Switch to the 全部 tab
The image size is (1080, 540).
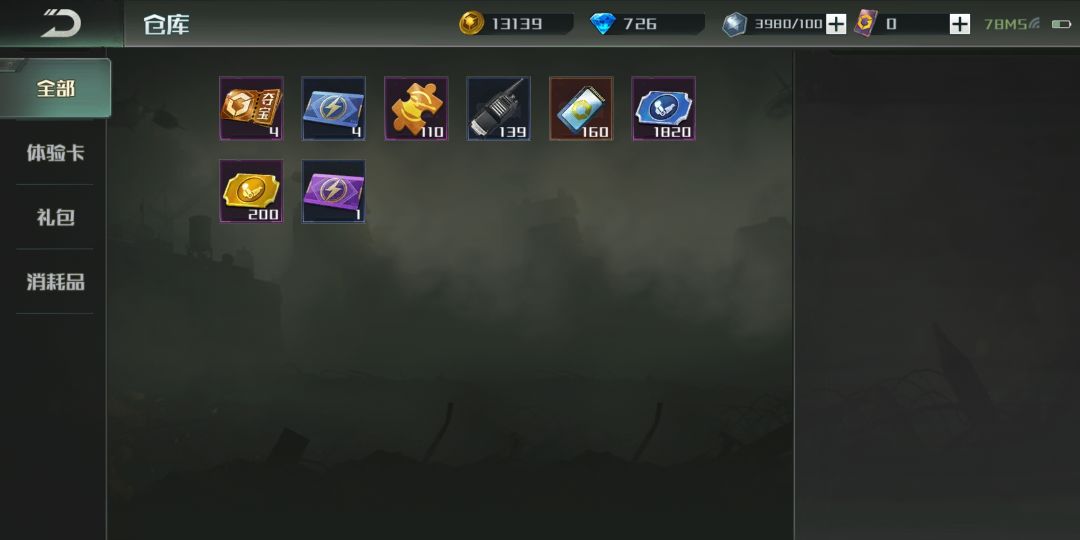pyautogui.click(x=55, y=88)
